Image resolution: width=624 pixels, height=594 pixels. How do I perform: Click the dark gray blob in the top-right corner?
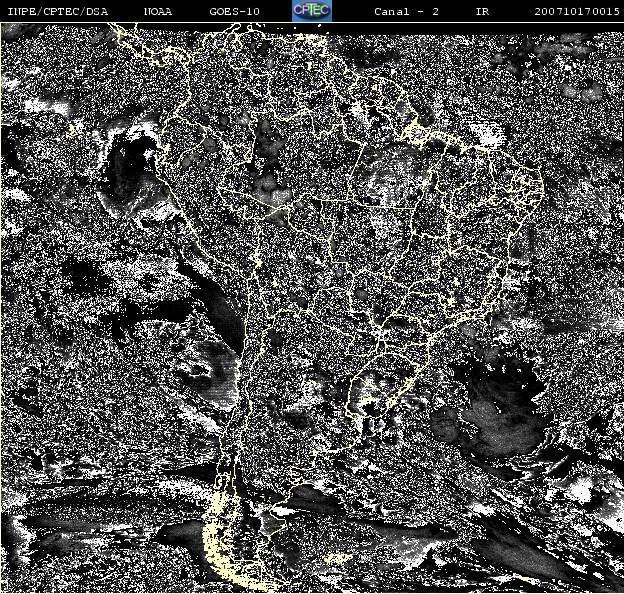tap(590, 85)
